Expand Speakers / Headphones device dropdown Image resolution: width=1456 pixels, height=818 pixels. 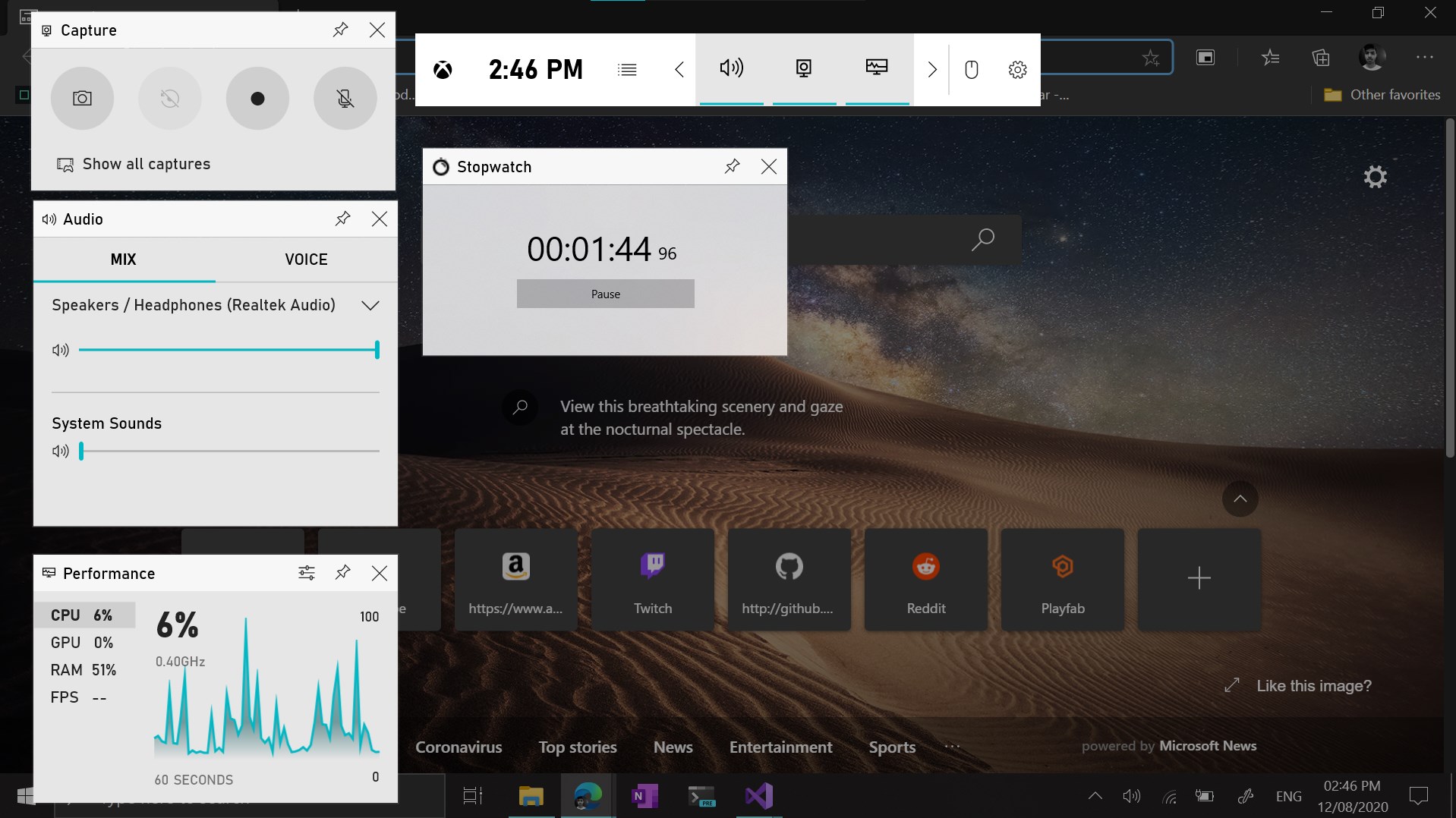pyautogui.click(x=370, y=306)
